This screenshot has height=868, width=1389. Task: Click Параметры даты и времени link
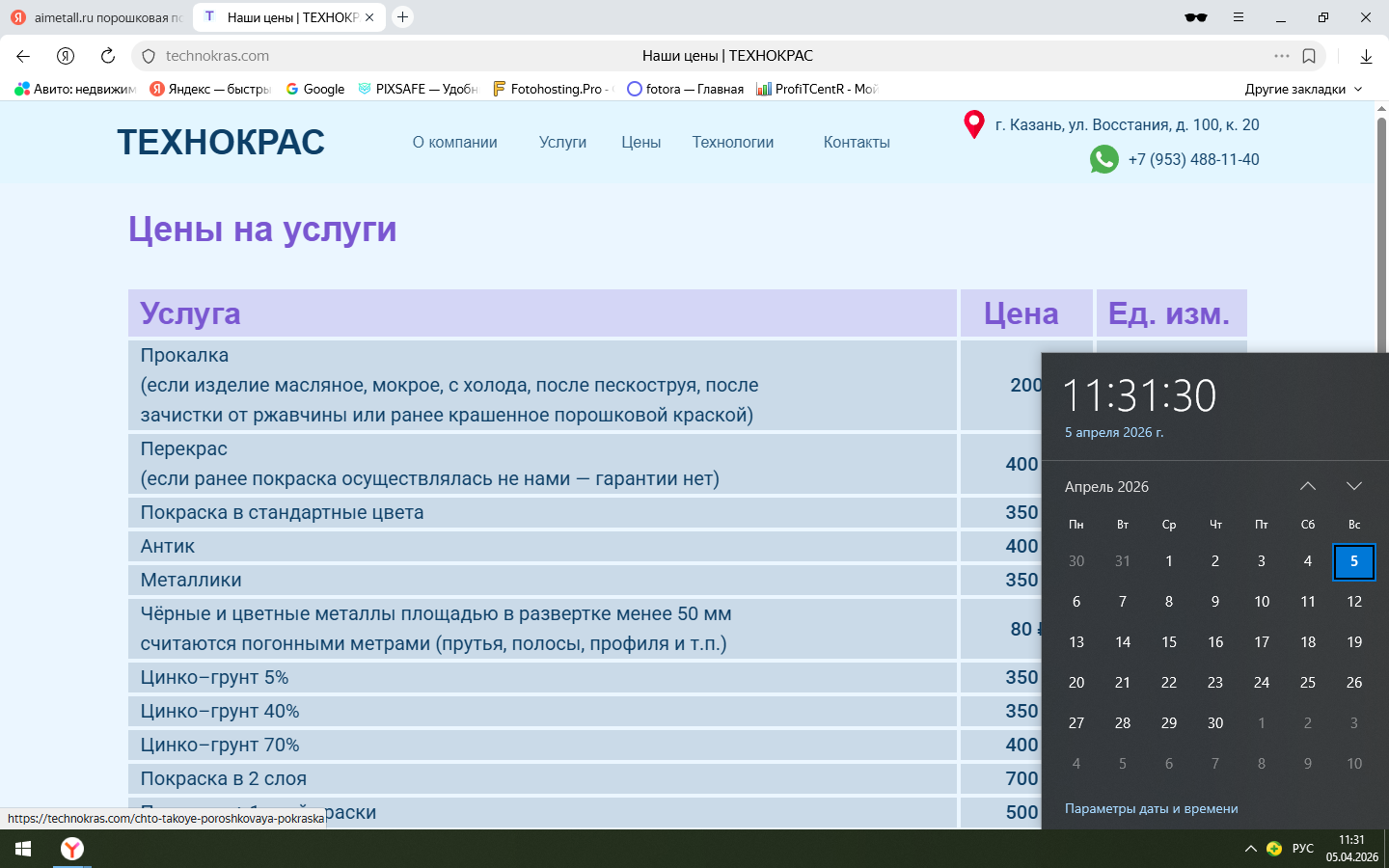click(x=1151, y=808)
